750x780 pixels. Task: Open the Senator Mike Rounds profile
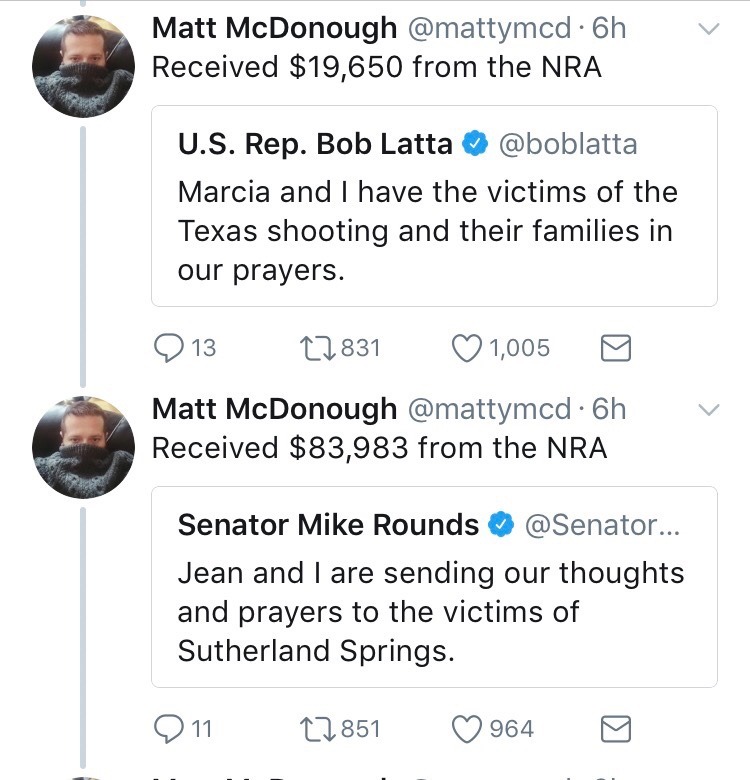(x=328, y=525)
